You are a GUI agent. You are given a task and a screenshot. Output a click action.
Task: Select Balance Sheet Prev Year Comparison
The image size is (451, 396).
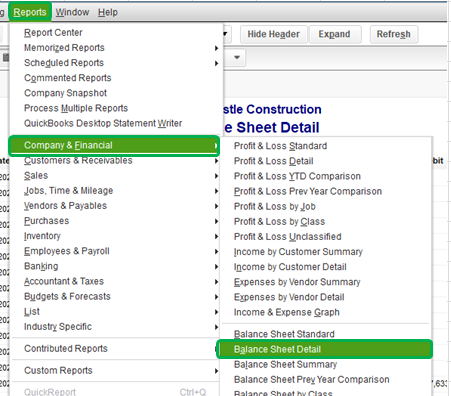tap(326, 380)
